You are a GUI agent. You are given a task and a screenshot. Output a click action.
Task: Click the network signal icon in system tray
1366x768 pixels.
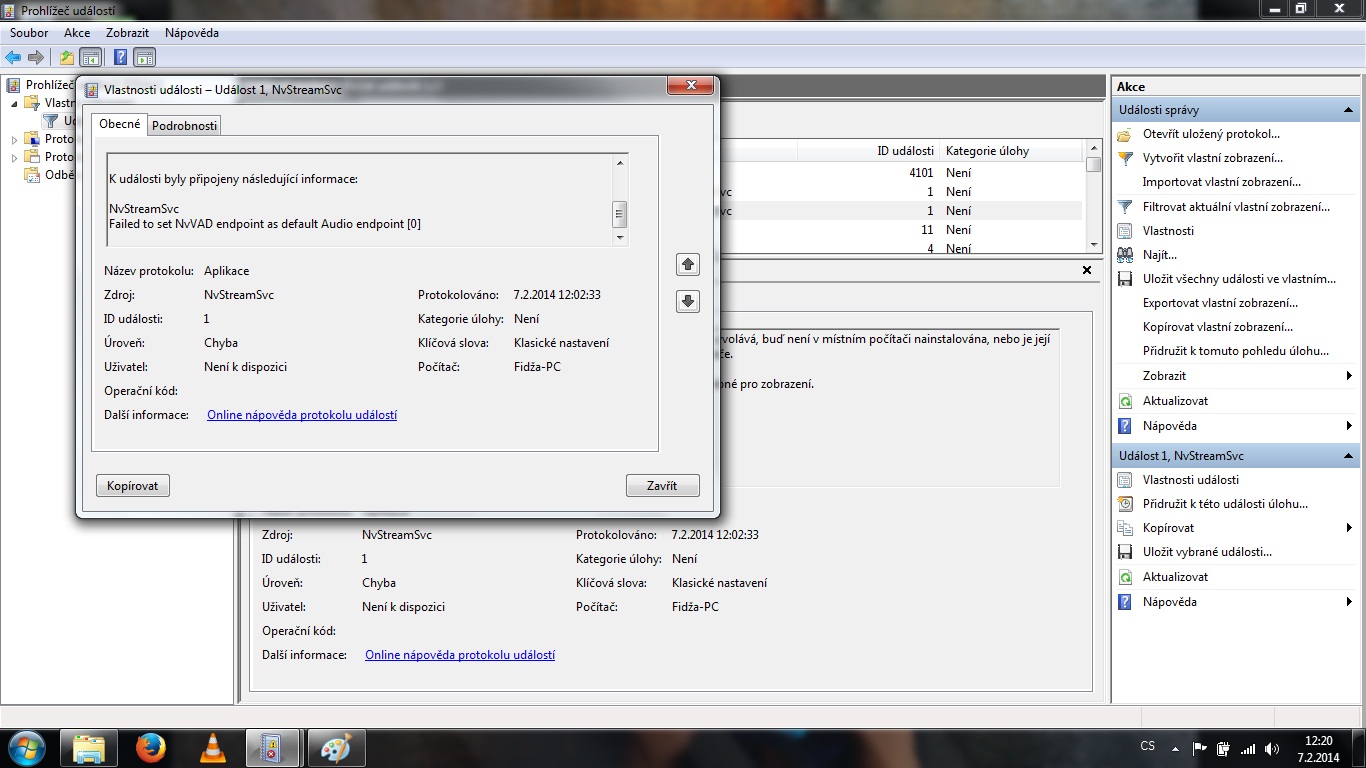[x=1248, y=748]
